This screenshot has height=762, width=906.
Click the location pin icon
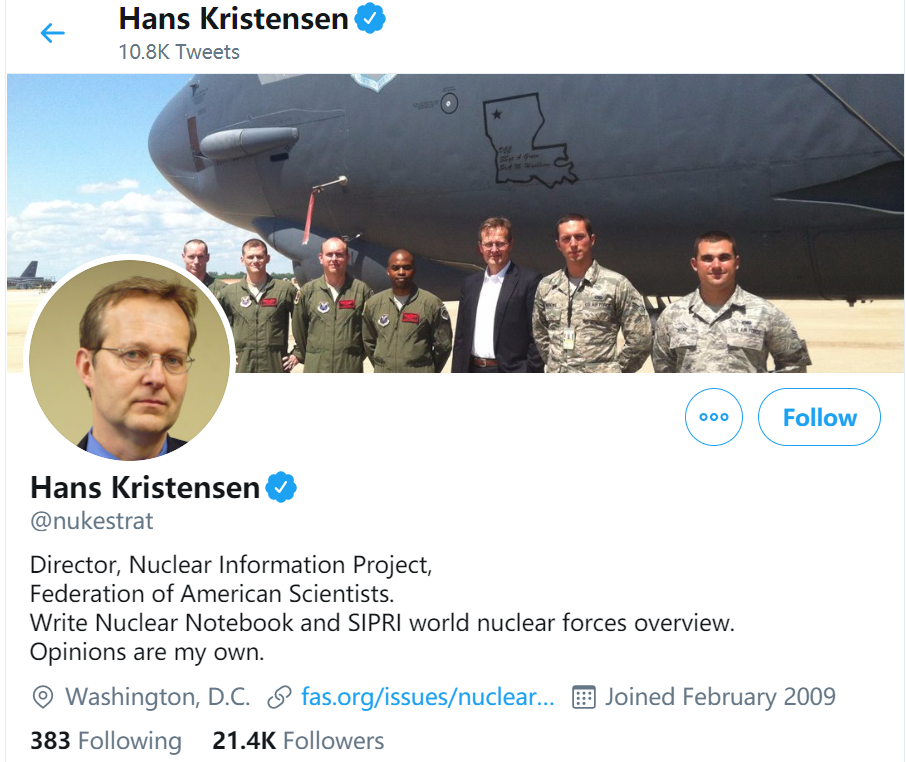click(x=43, y=696)
